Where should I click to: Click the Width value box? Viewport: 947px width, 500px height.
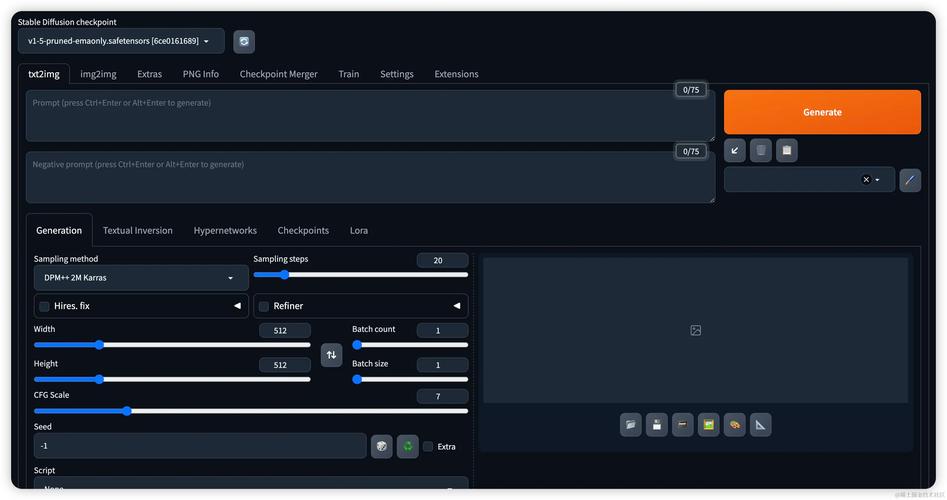[284, 330]
